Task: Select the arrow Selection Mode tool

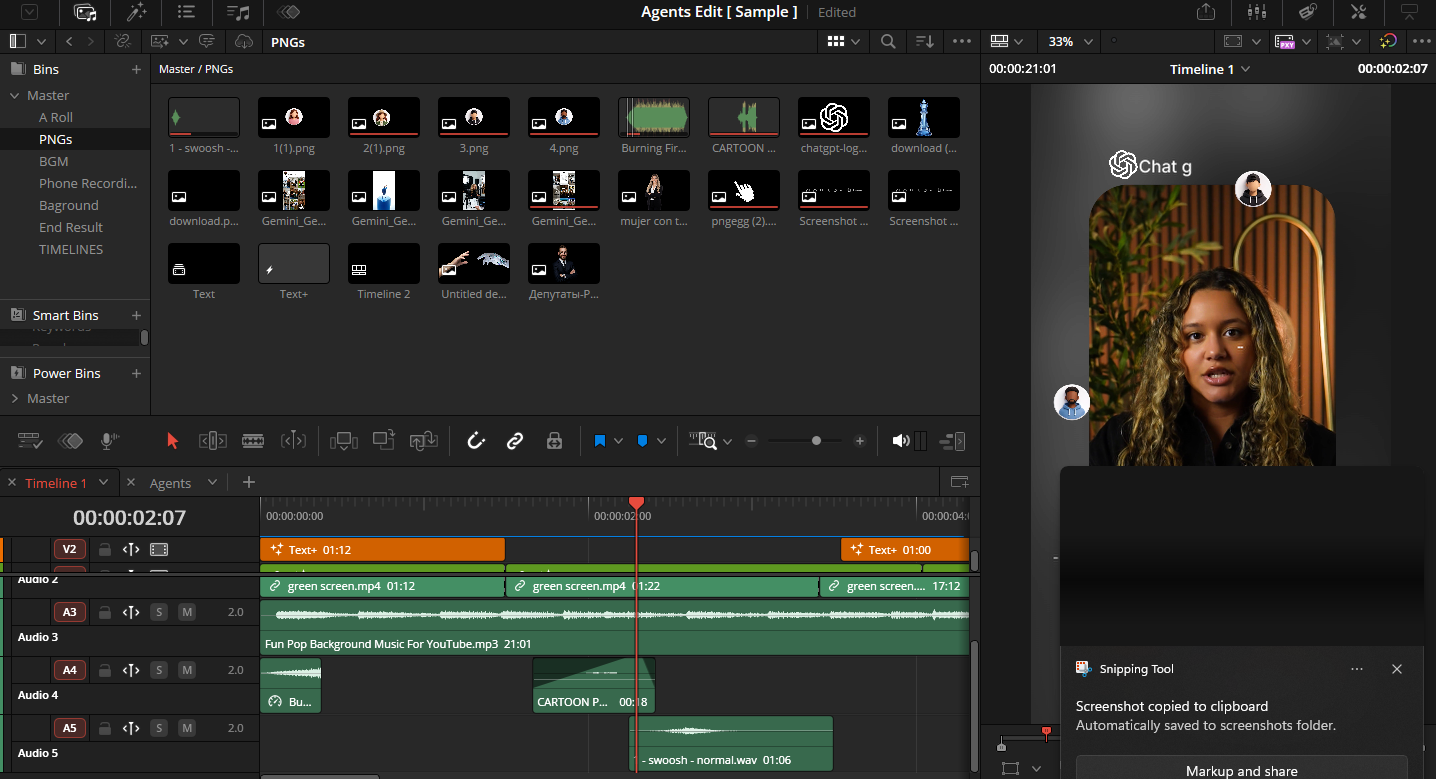Action: click(x=172, y=441)
